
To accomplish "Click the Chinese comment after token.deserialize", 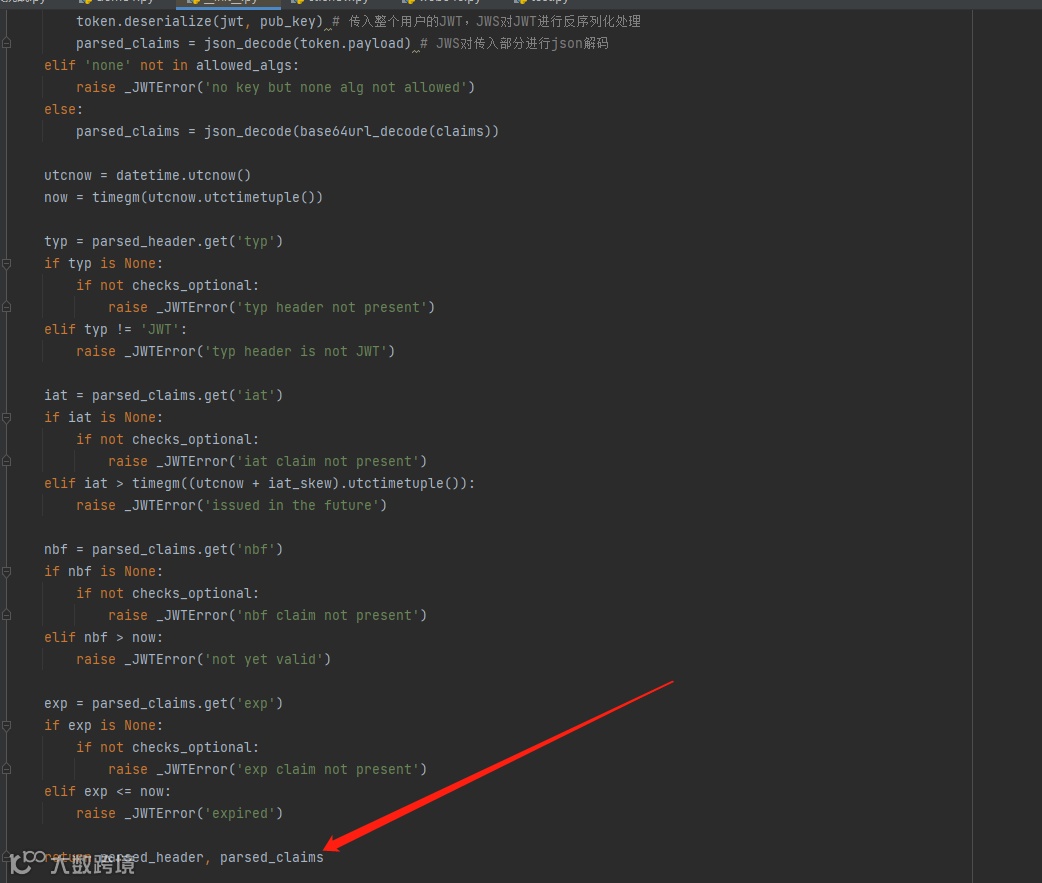I will click(486, 21).
